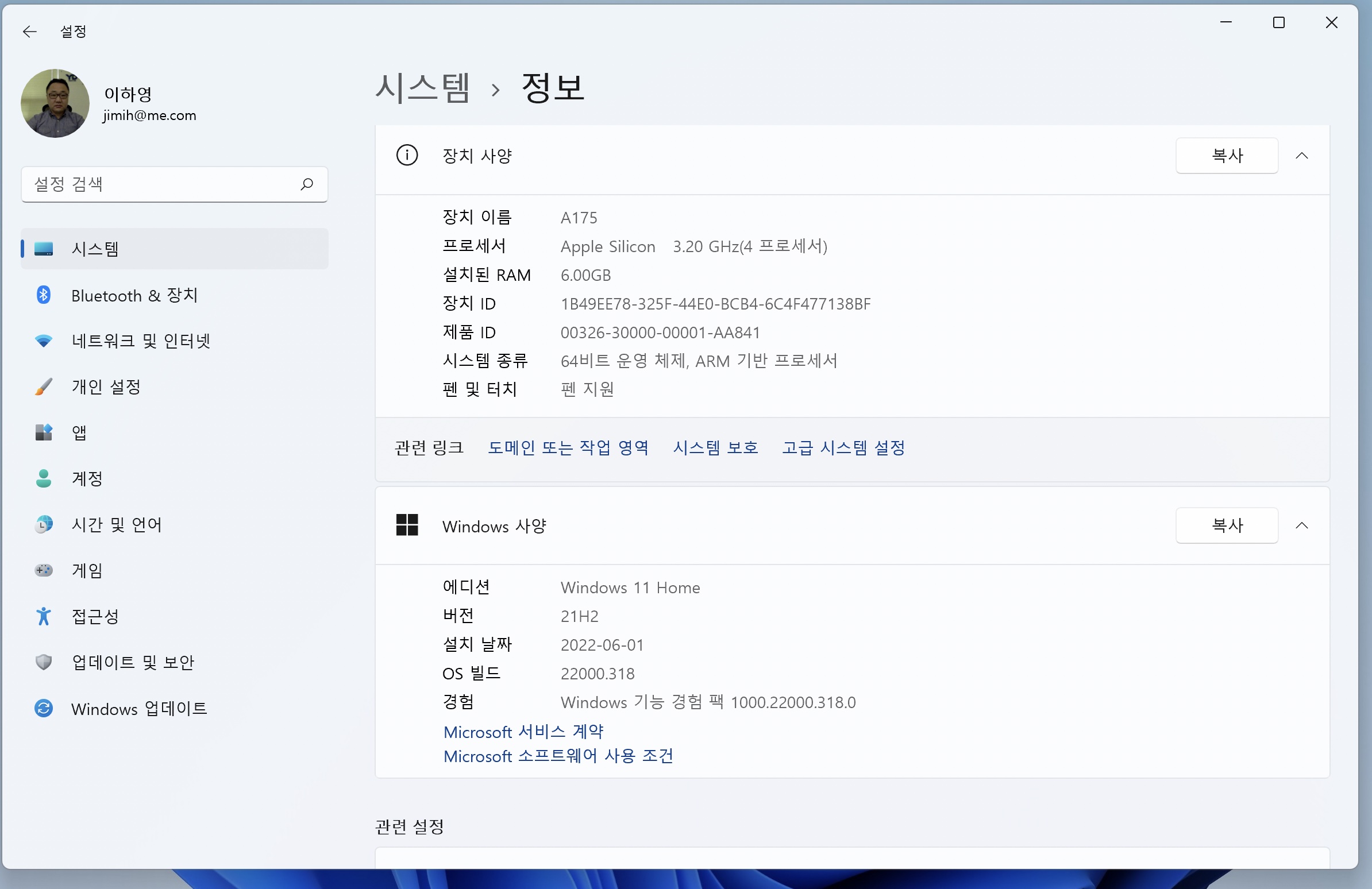The image size is (1372, 889).
Task: Open 개인 설정 page
Action: pos(106,386)
